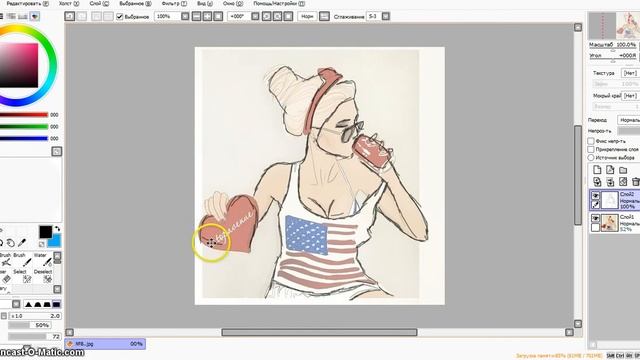Open the 100% zoom dropdown arrow
Screen dimensions: 640x360
pos(185,16)
